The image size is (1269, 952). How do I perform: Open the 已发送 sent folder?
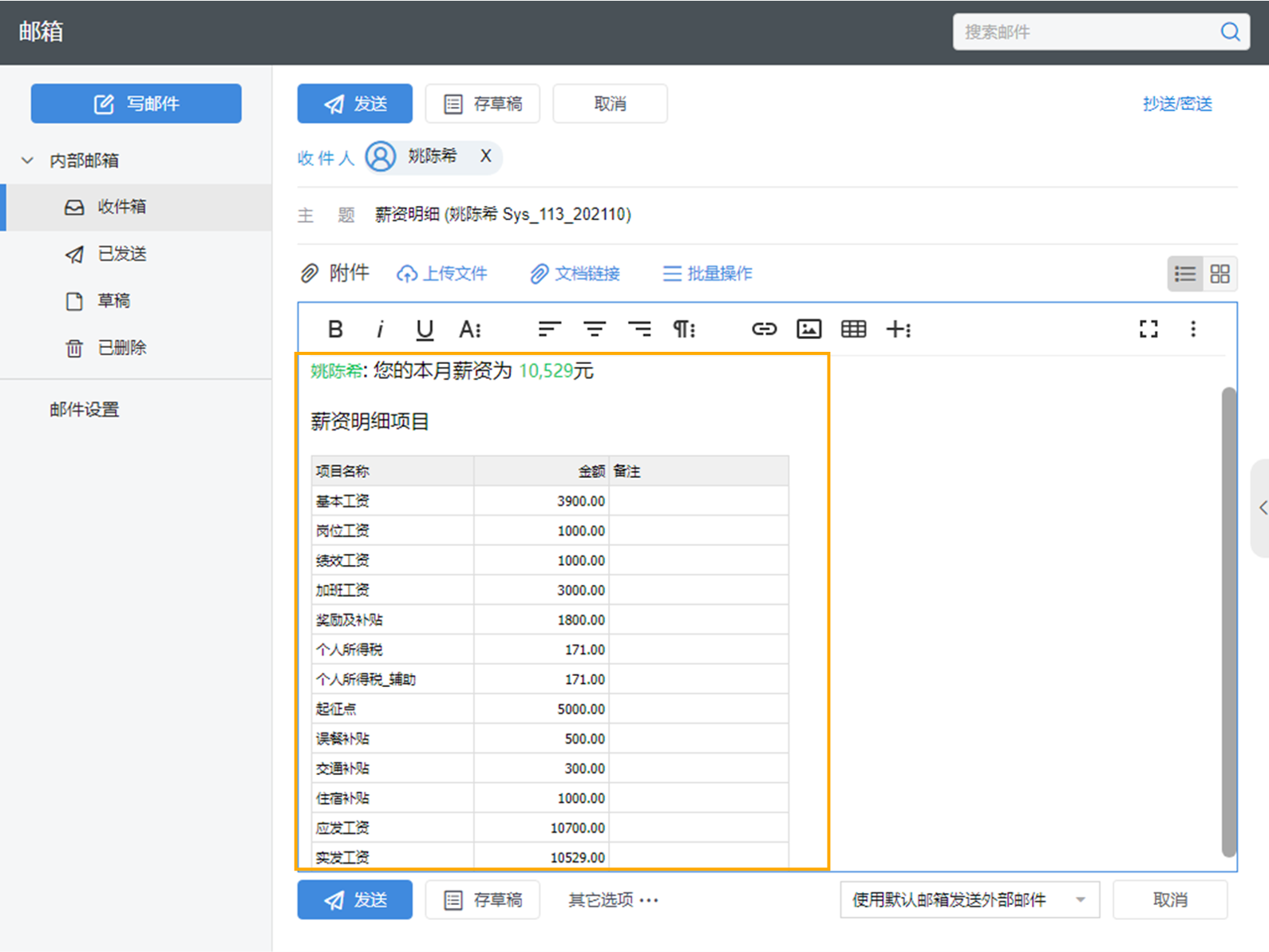136,254
